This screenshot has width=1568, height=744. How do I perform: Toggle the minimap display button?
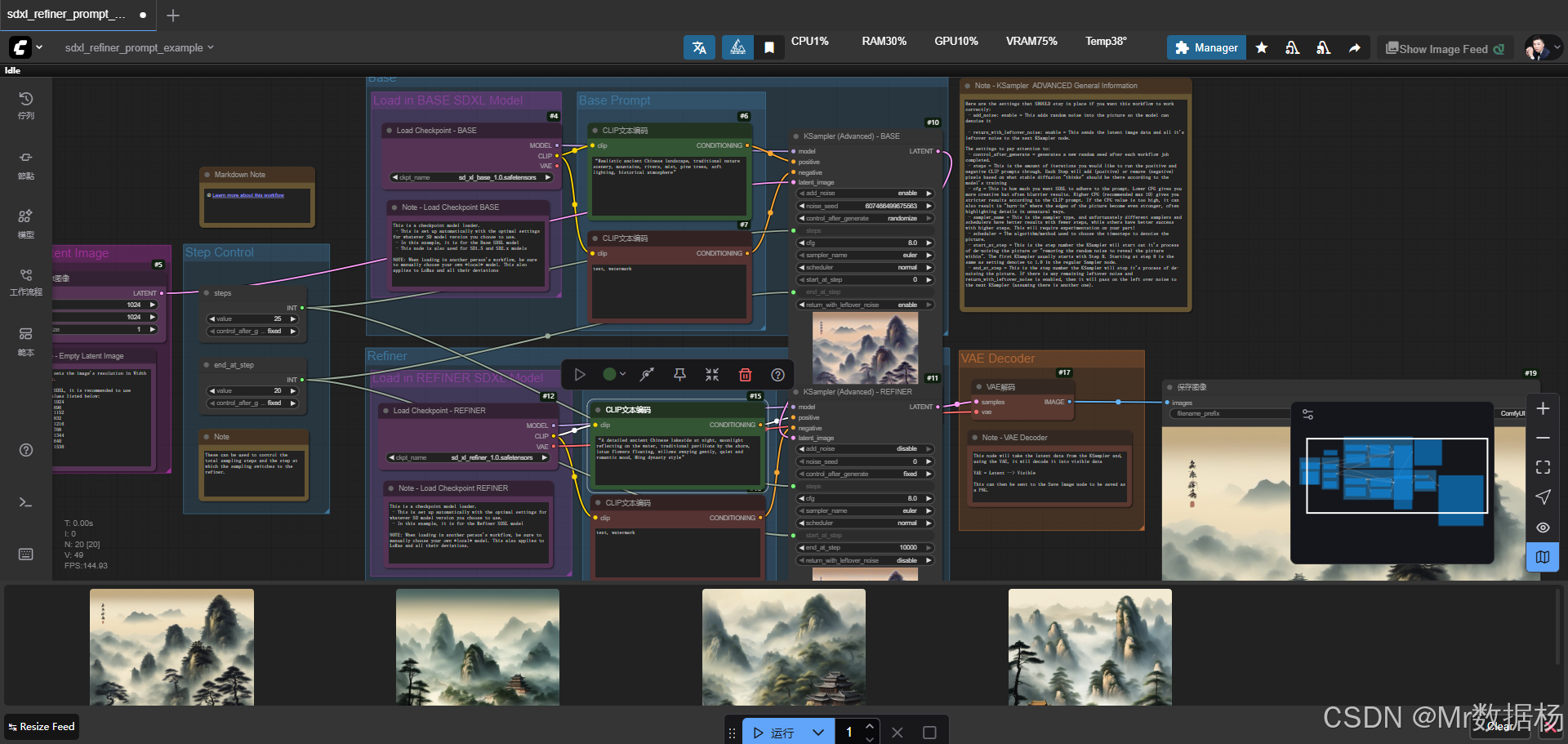pos(1543,557)
